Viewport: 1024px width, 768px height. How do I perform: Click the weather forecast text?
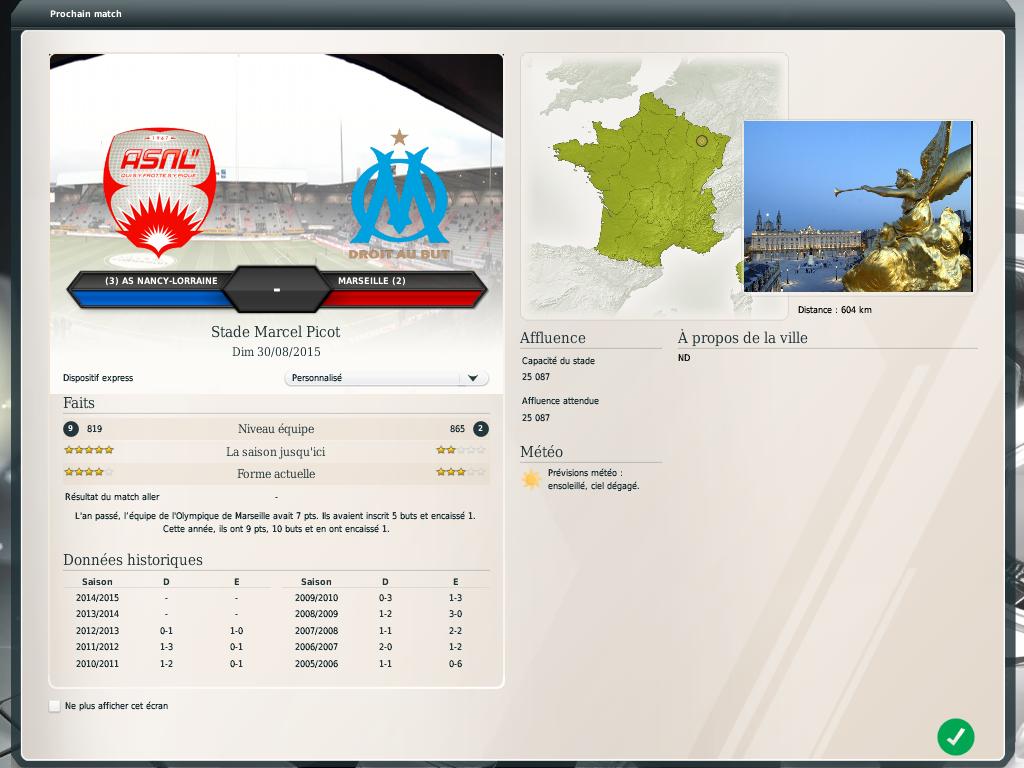point(594,479)
